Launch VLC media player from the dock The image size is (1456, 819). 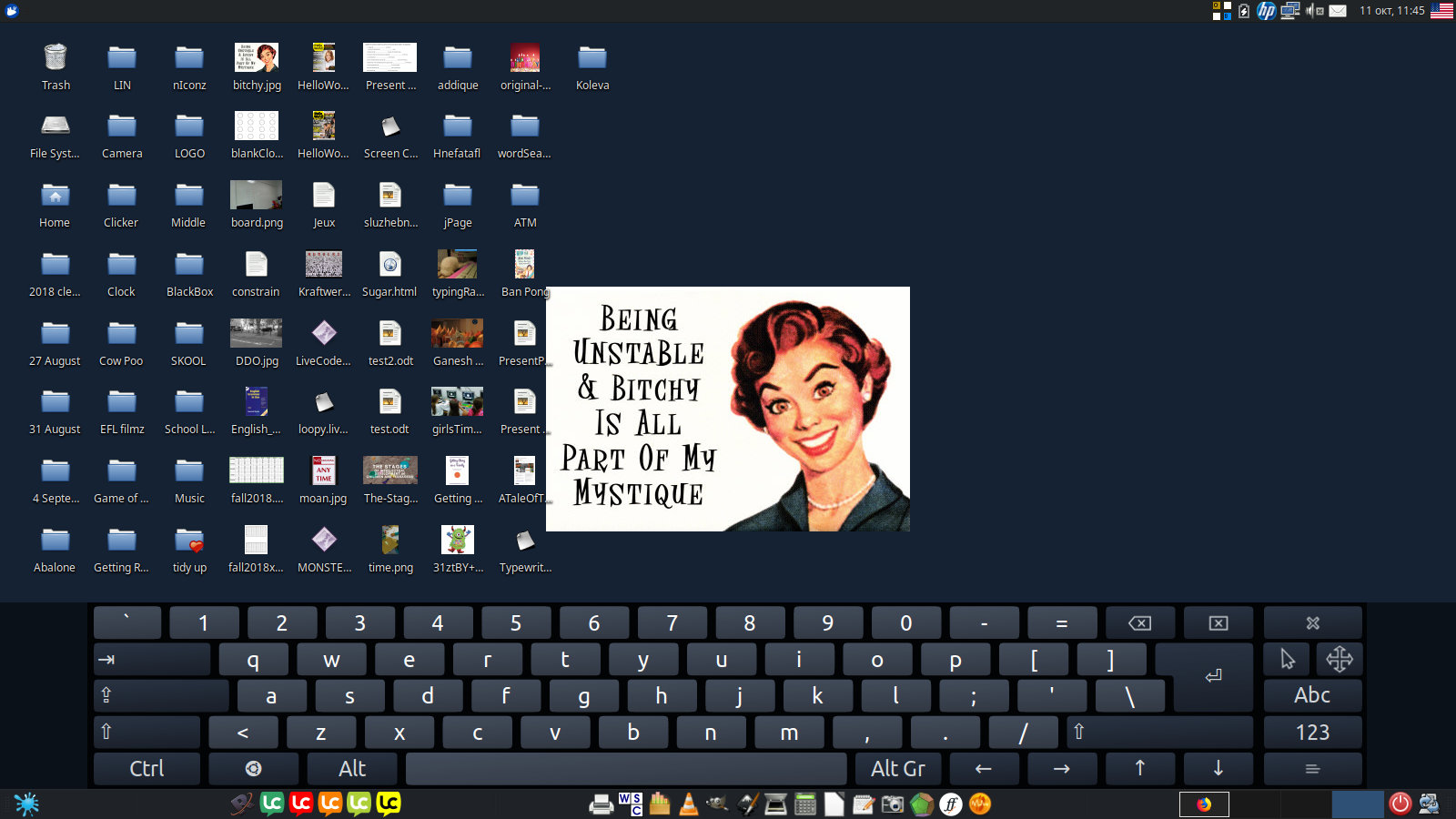[689, 804]
